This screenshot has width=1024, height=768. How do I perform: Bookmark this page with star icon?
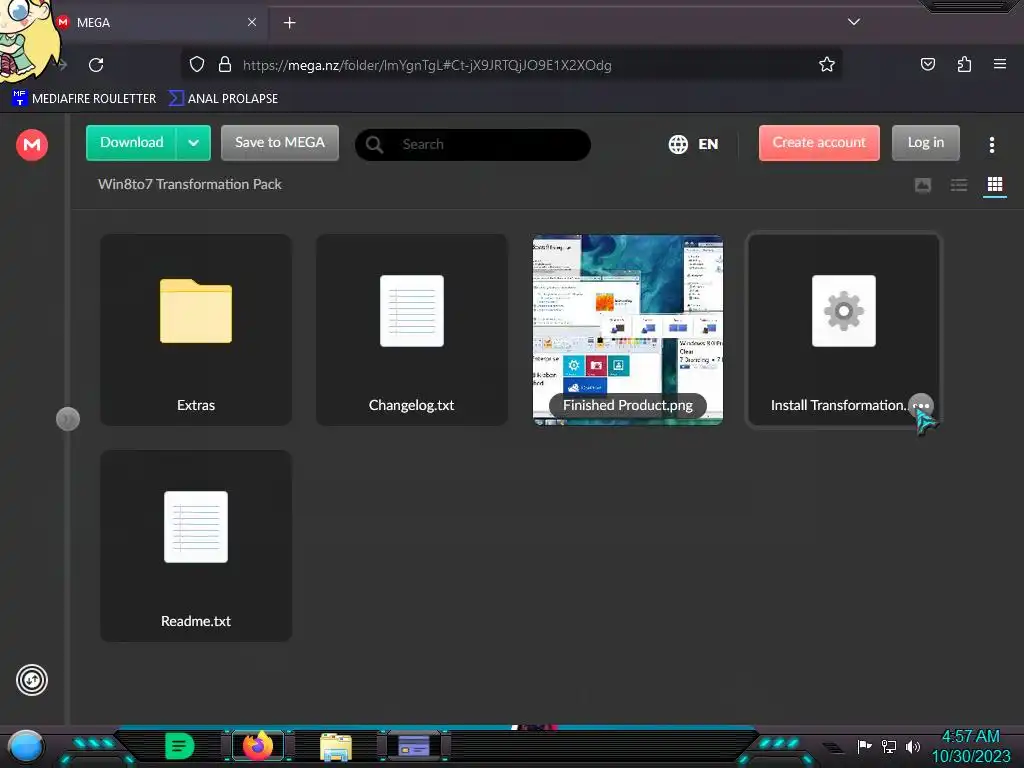coord(827,65)
